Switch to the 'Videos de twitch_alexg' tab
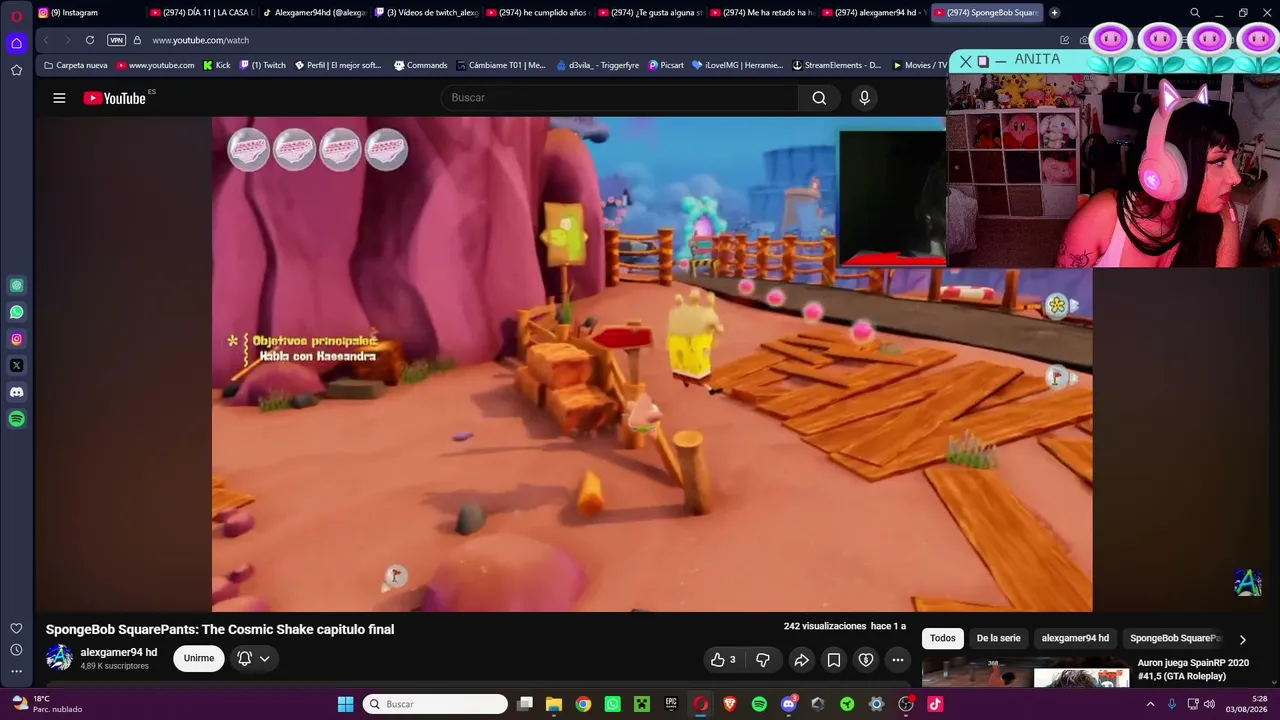 tap(427, 13)
